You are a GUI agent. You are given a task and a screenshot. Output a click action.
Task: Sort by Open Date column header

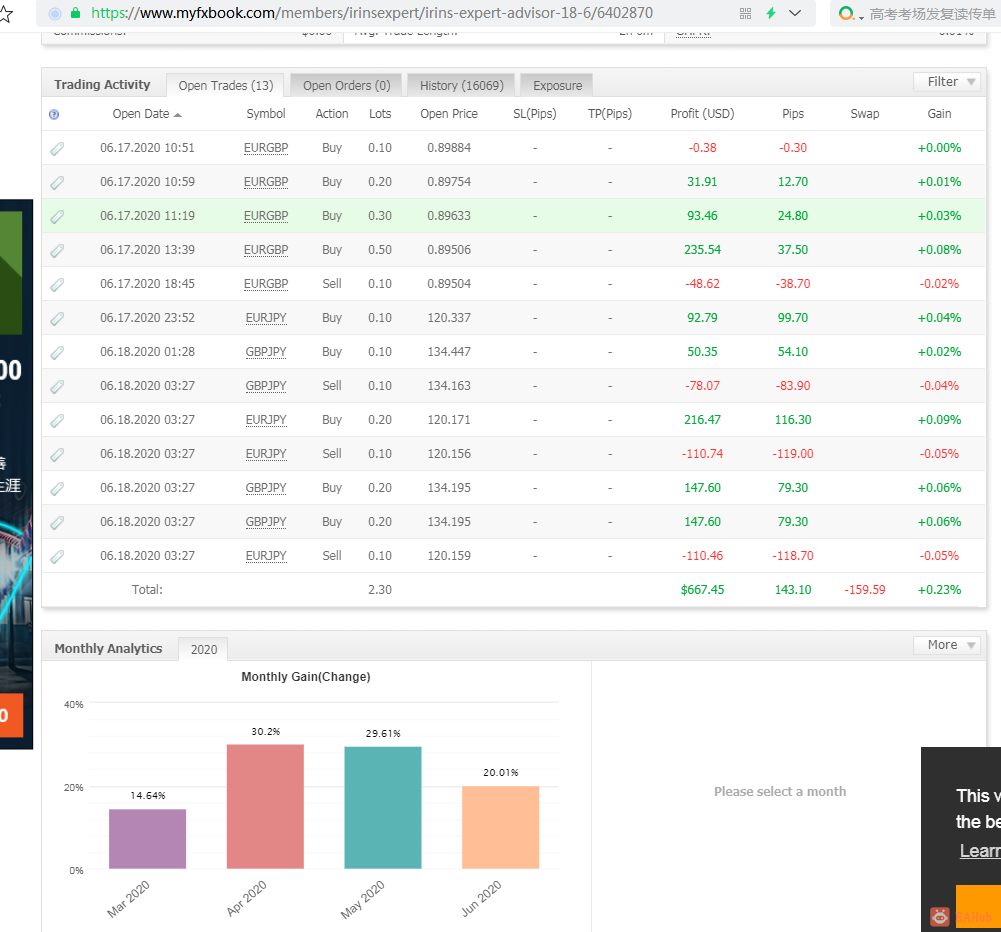[x=147, y=114]
